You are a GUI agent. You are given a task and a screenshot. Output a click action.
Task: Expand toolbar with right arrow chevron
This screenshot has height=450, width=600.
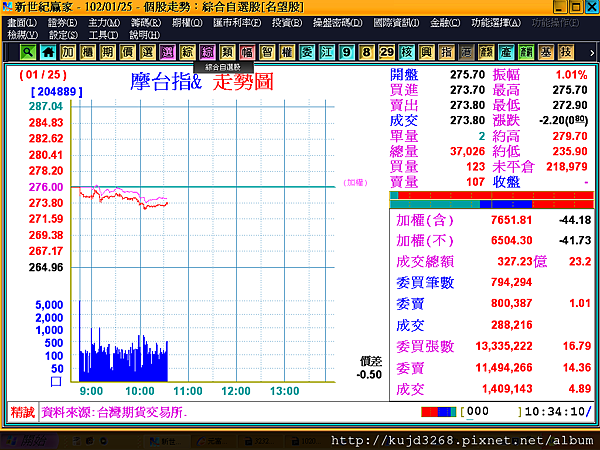coord(592,53)
